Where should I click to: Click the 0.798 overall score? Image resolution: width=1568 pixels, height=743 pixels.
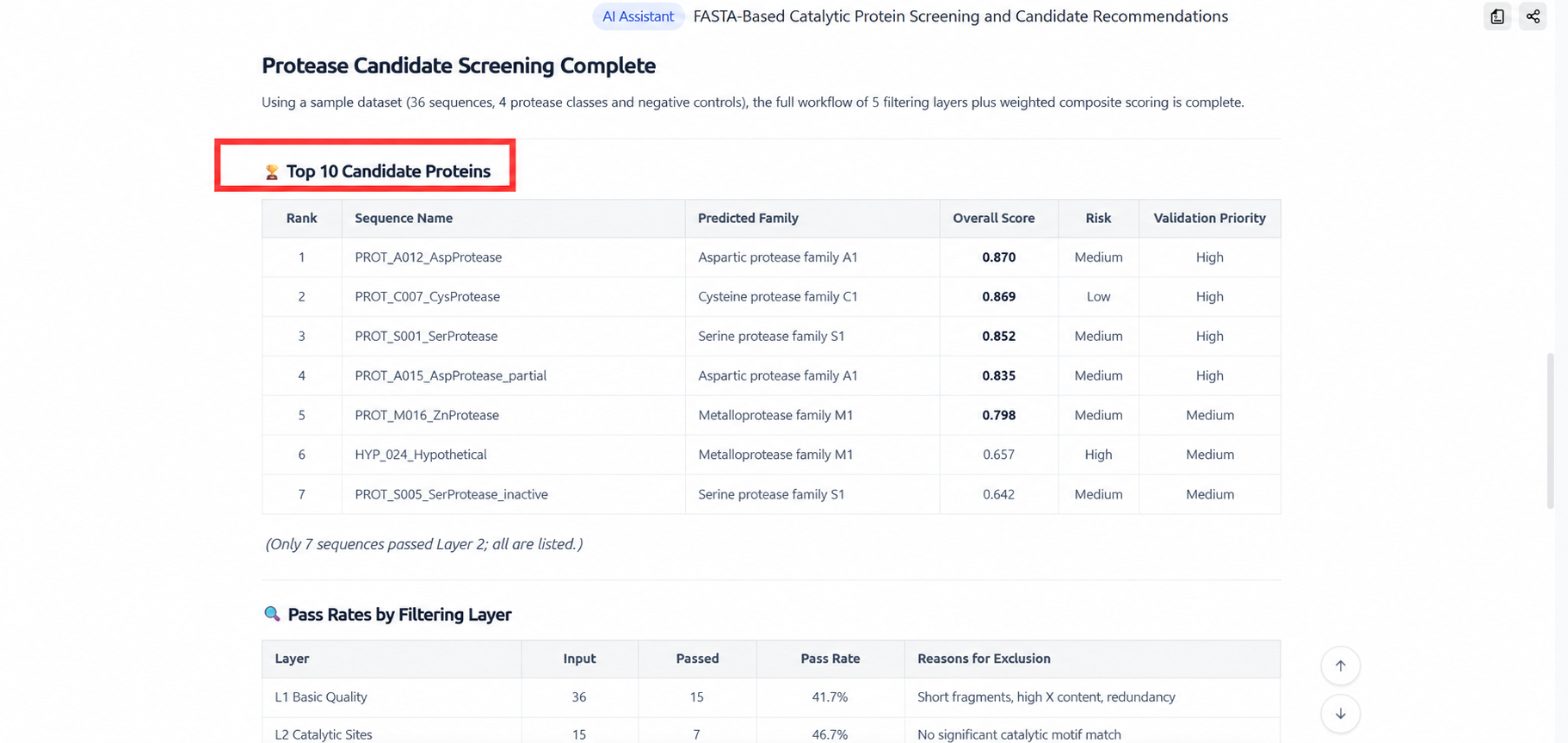click(998, 416)
